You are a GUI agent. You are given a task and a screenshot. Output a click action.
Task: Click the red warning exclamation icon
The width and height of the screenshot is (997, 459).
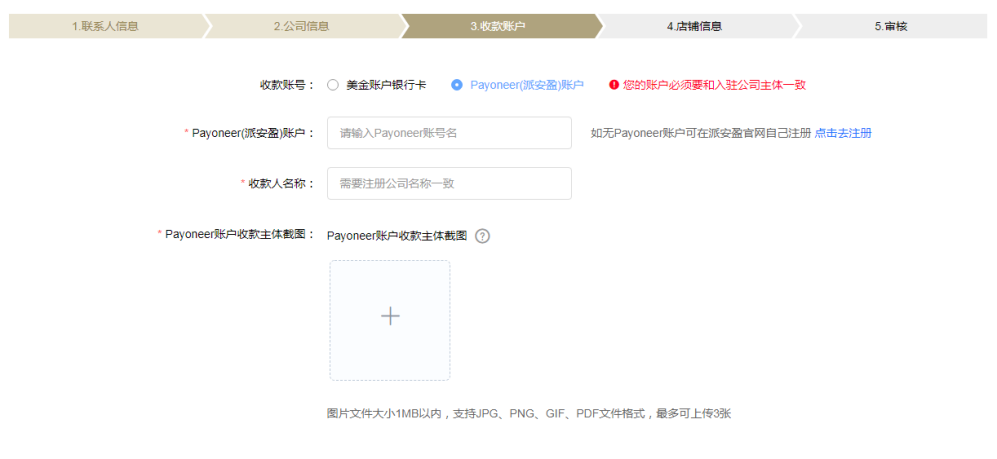point(614,85)
